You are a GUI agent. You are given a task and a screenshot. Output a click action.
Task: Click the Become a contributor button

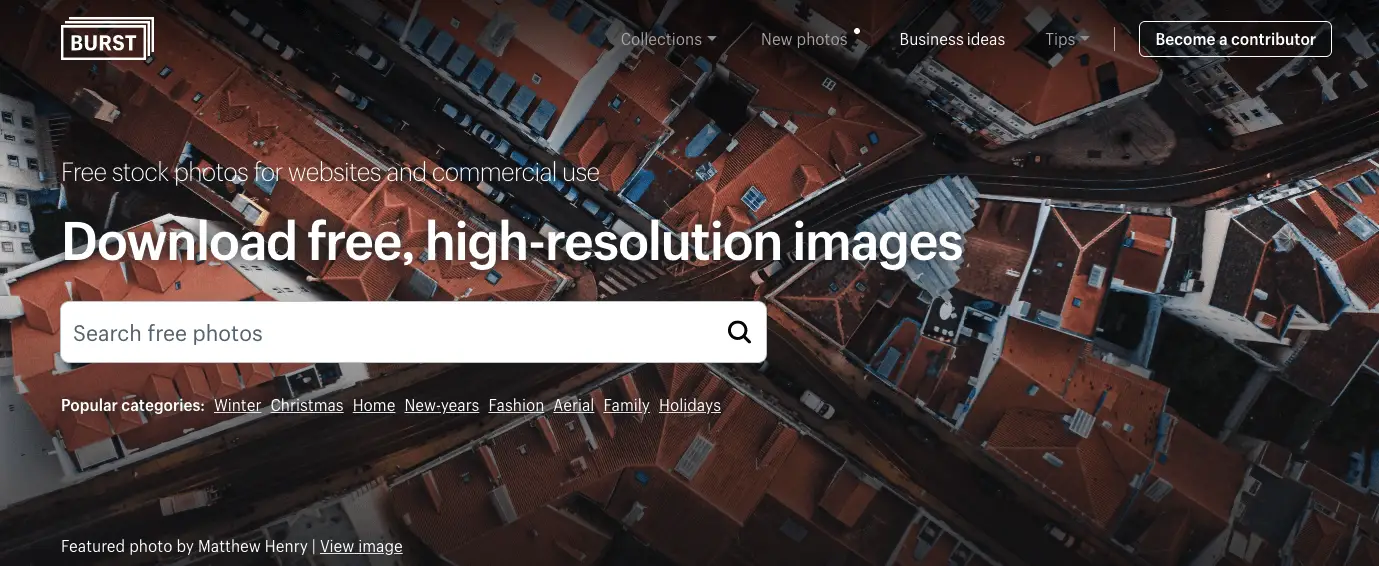1235,39
